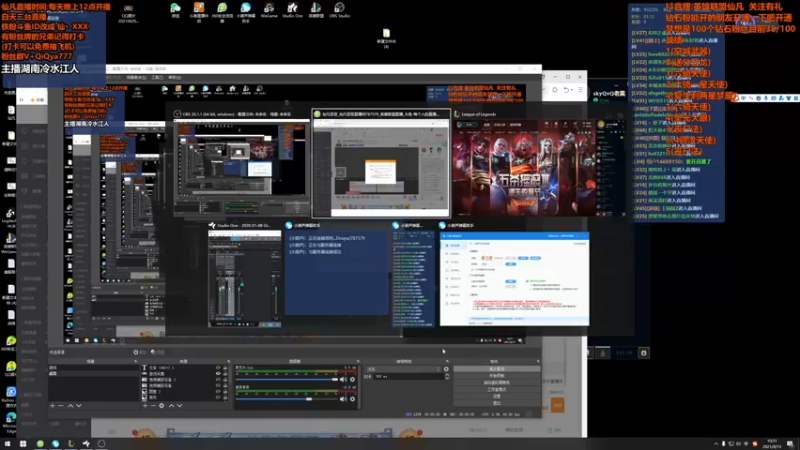The height and width of the screenshot is (450, 800).
Task: Adjust transition duration stepper arrows
Action: (447, 377)
